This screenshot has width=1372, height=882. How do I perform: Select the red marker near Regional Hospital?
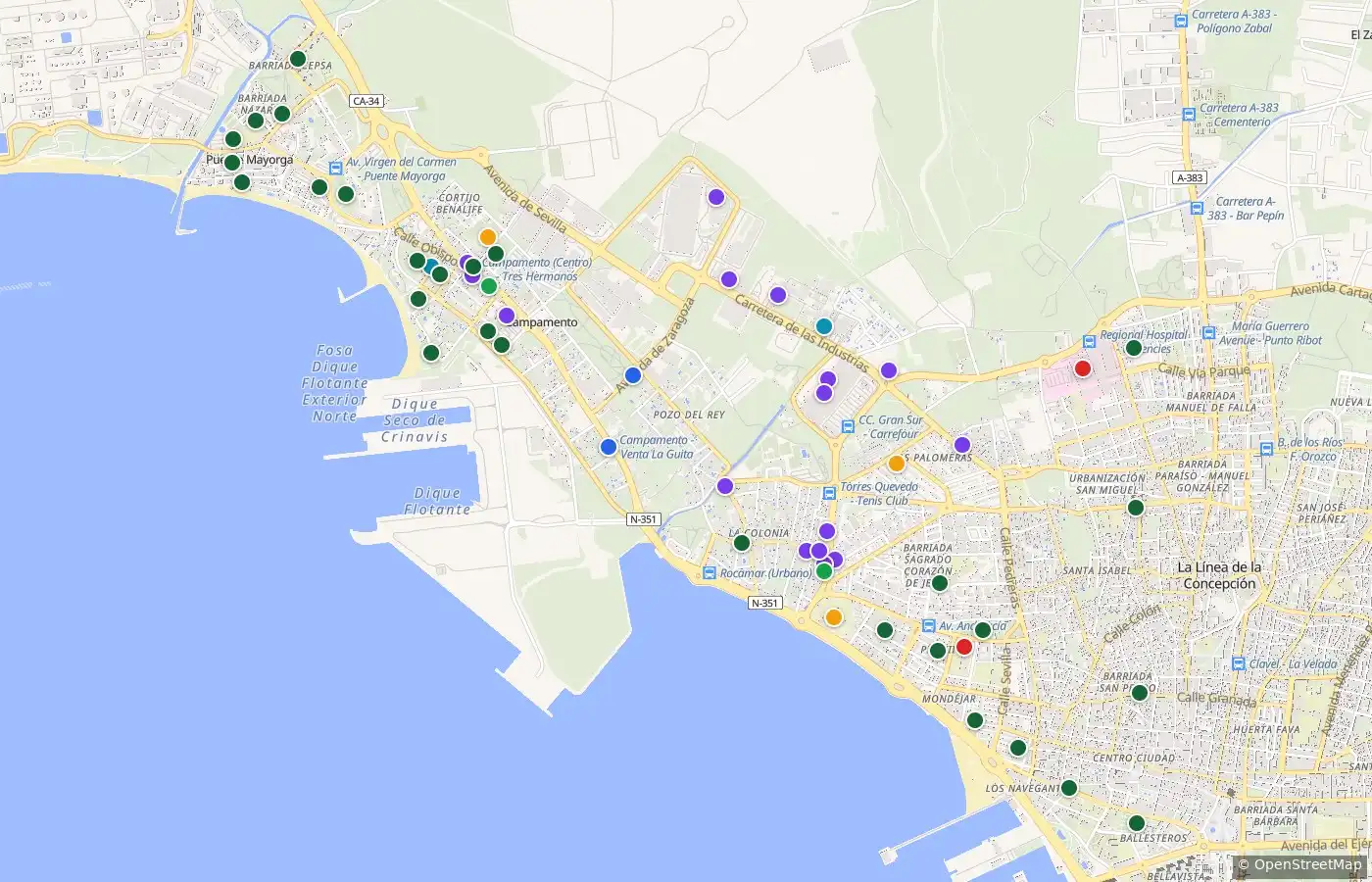(x=1083, y=368)
